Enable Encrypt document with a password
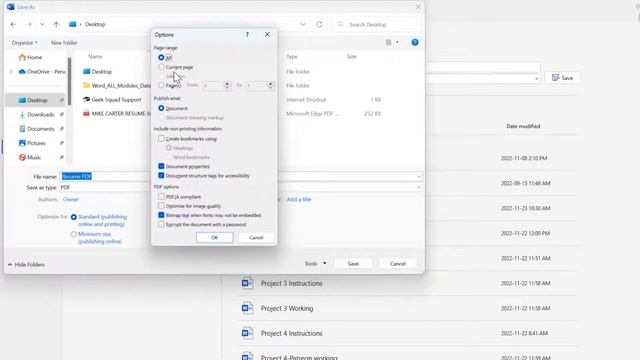 161,224
